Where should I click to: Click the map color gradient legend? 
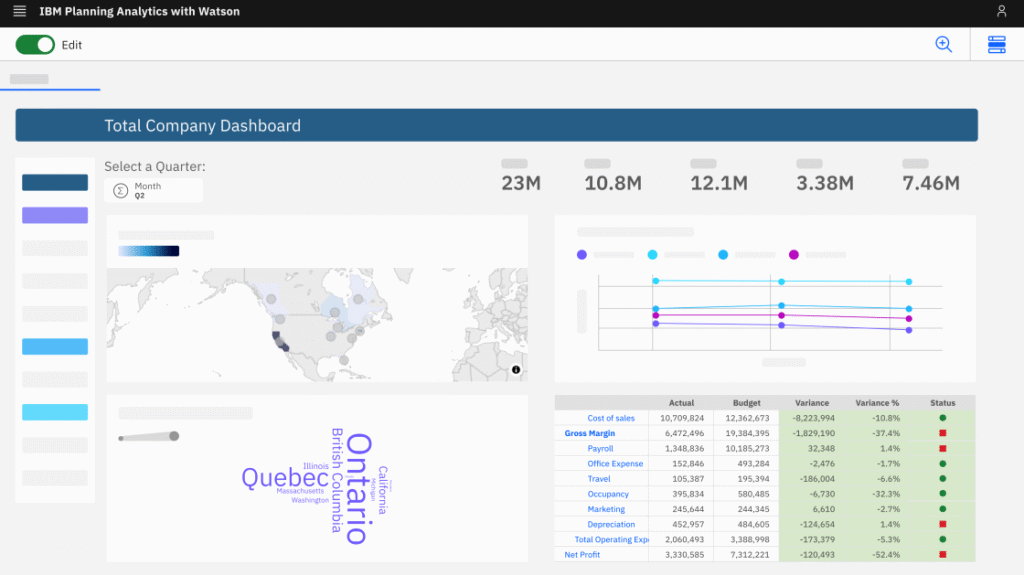[148, 251]
